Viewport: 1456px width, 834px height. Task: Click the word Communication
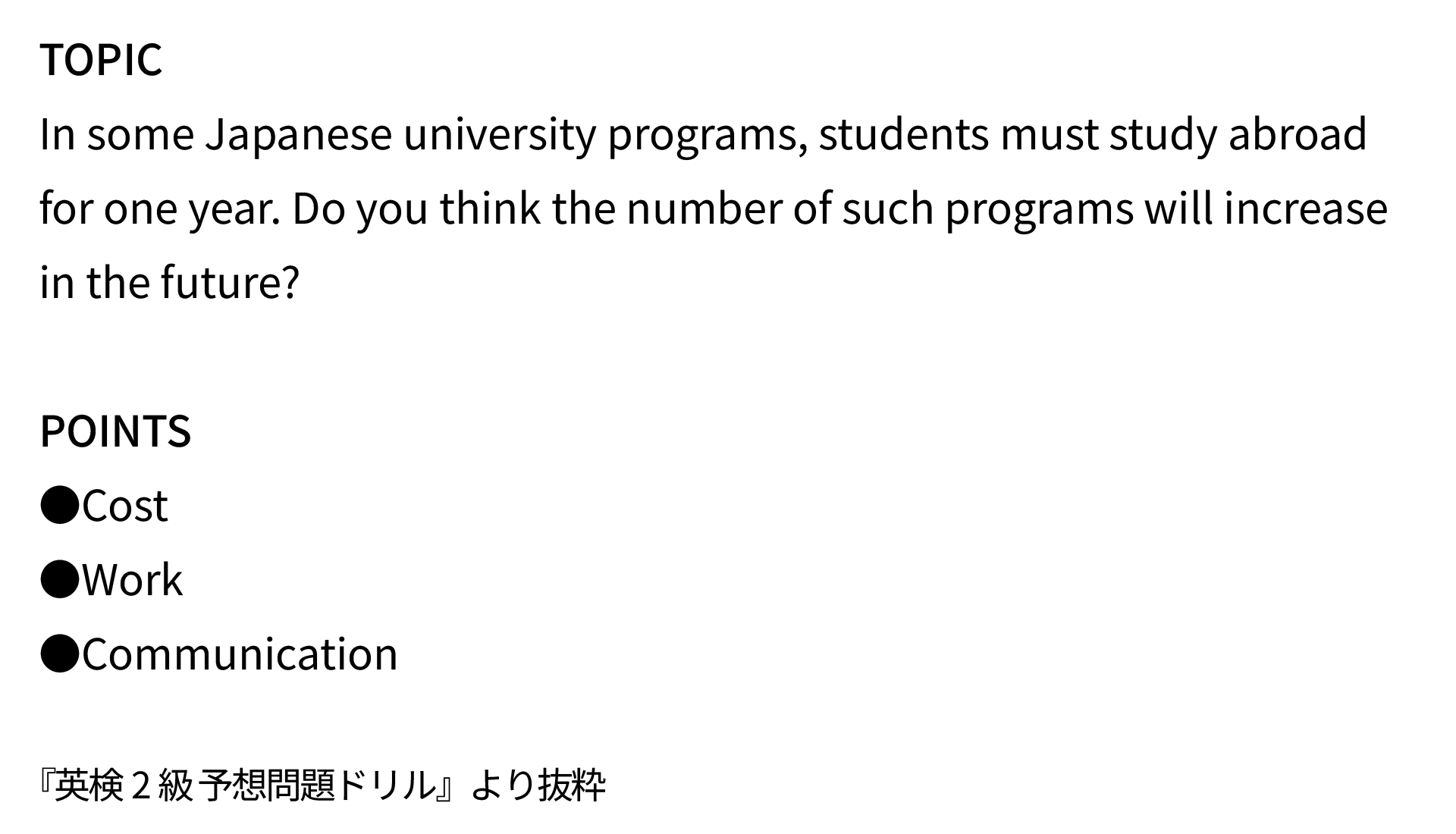240,655
